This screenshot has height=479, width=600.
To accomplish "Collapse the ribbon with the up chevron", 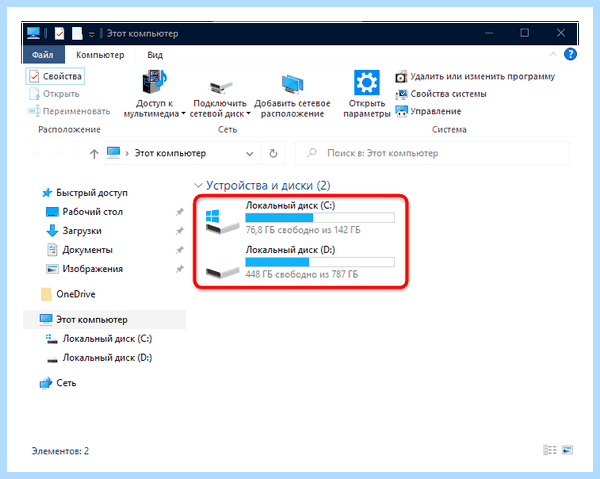I will point(553,54).
